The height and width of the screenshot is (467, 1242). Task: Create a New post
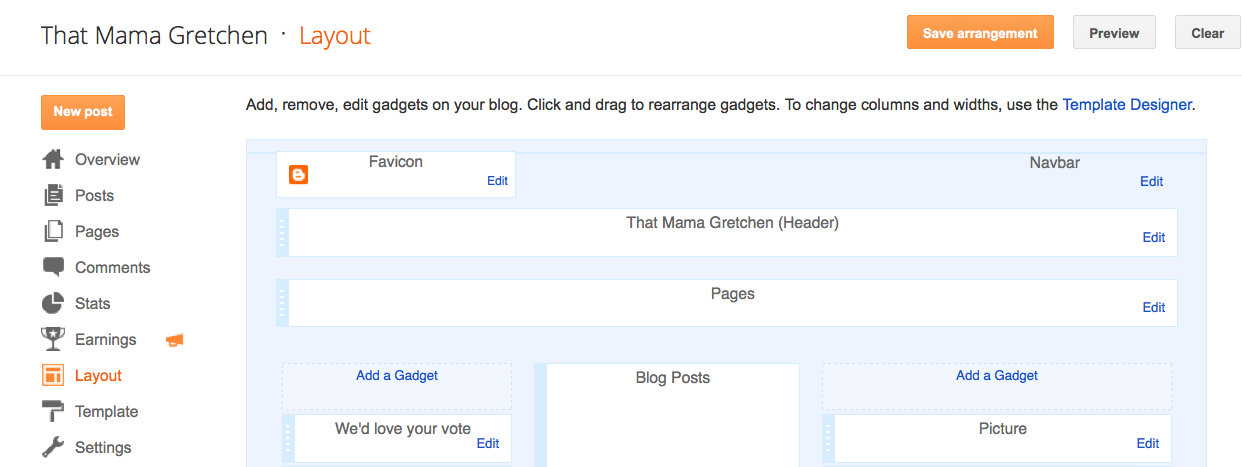coord(83,112)
